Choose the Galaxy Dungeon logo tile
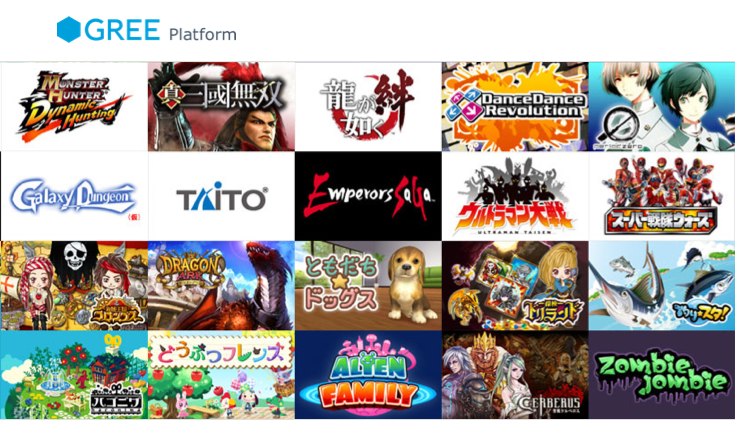The width and height of the screenshot is (735, 421). 74,196
